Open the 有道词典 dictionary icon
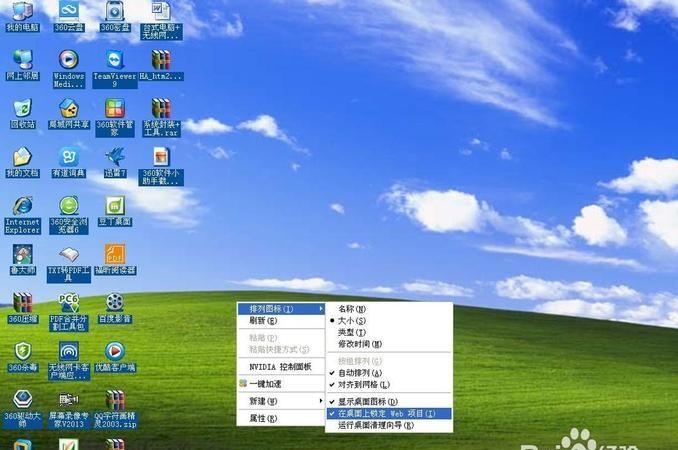Screen dimensions: 678x450 click(x=68, y=157)
